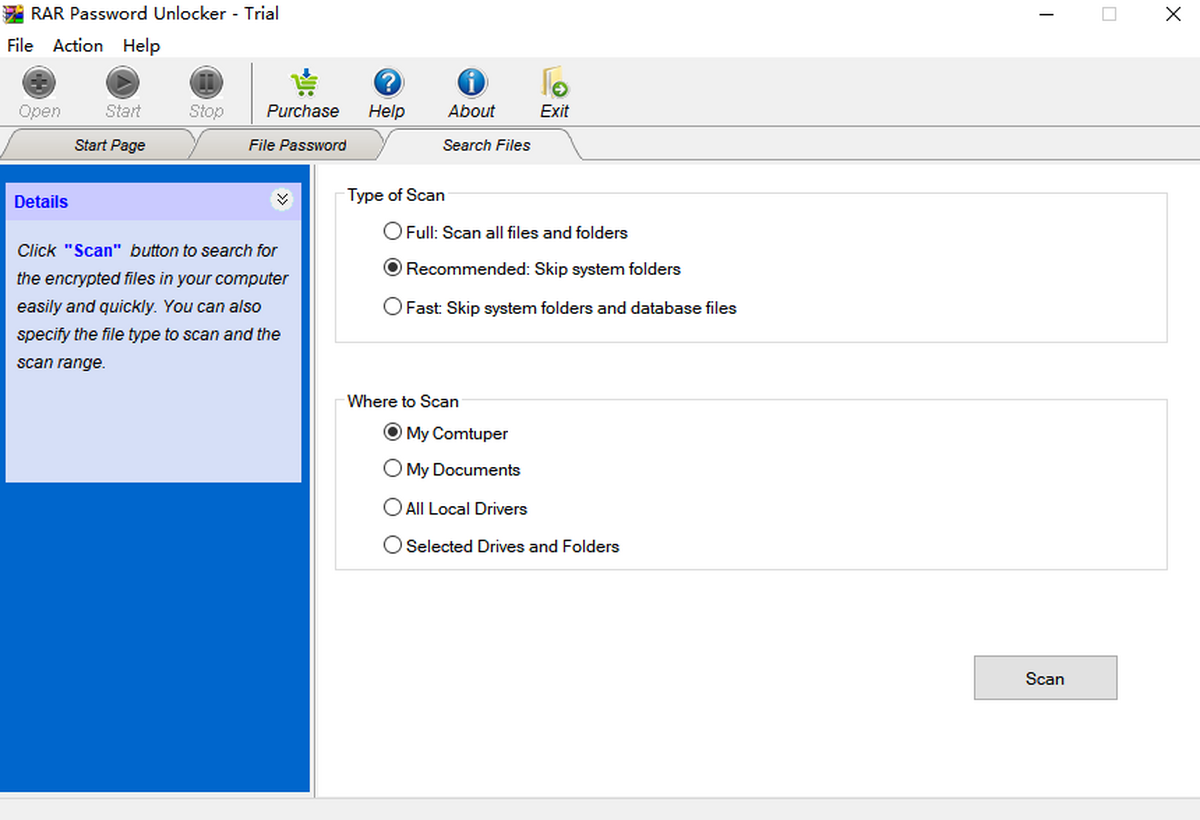Select Full: Scan all files and folders

506,232
